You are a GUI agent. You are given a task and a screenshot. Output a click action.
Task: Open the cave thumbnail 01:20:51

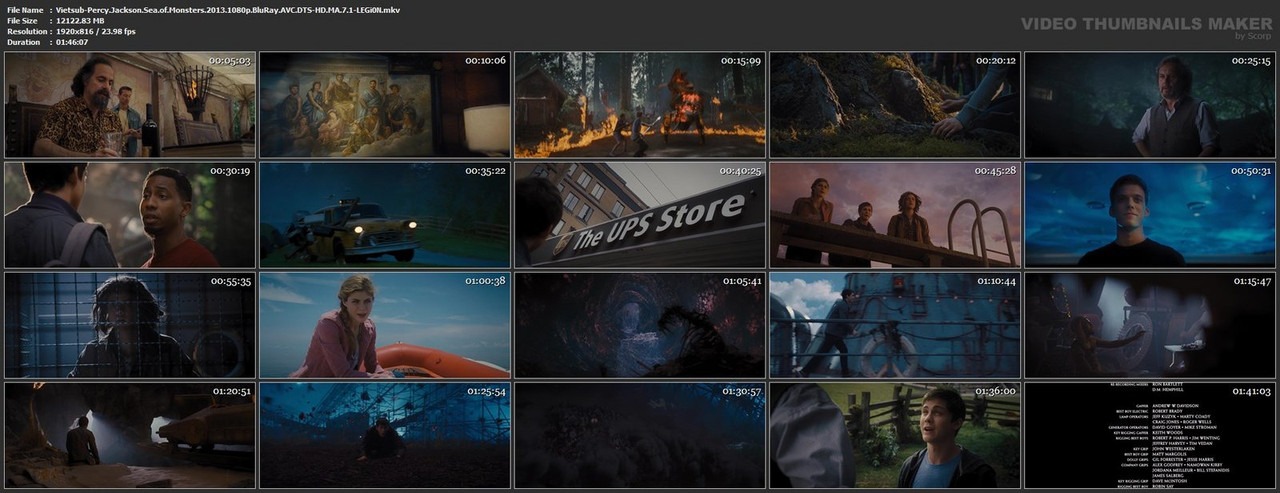pos(130,435)
